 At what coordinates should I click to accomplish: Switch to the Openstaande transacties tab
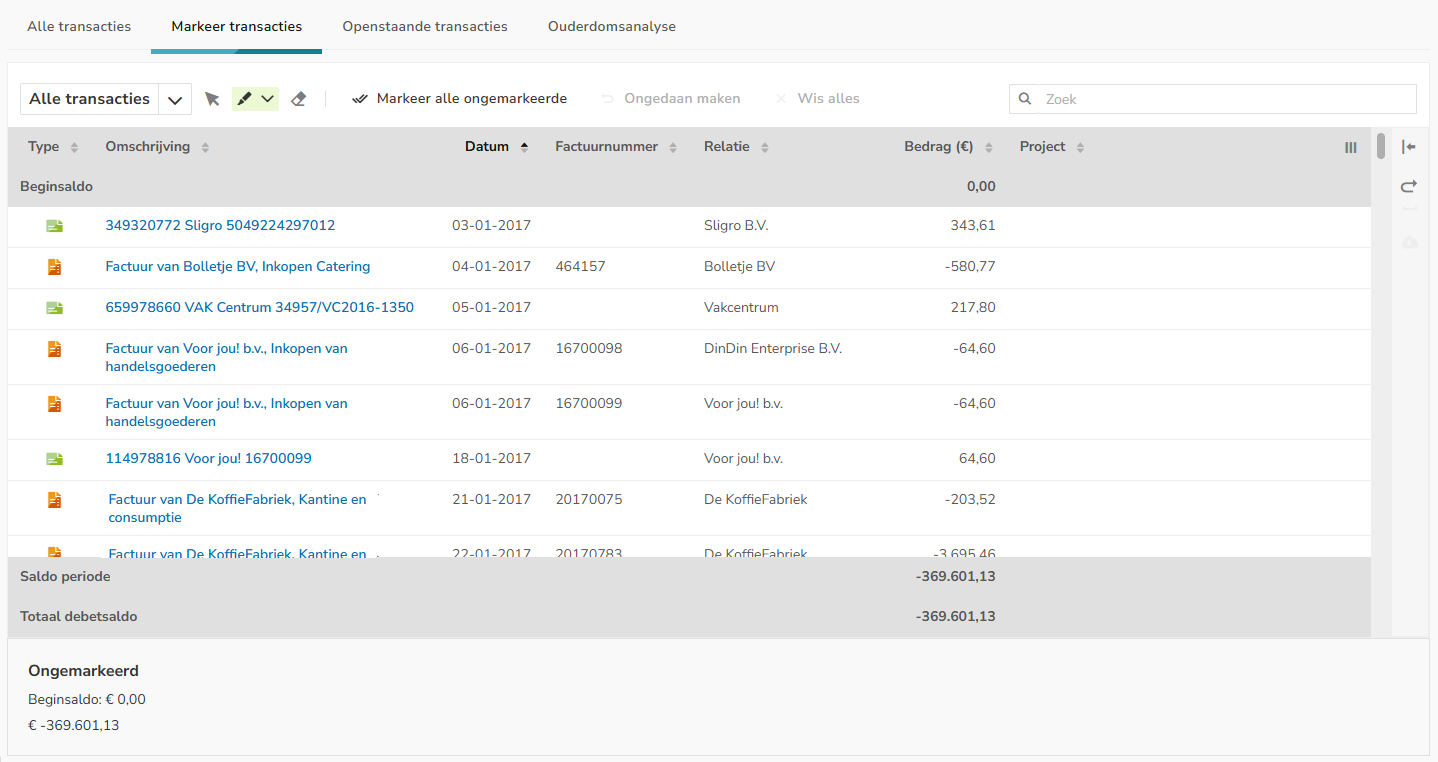(x=425, y=27)
